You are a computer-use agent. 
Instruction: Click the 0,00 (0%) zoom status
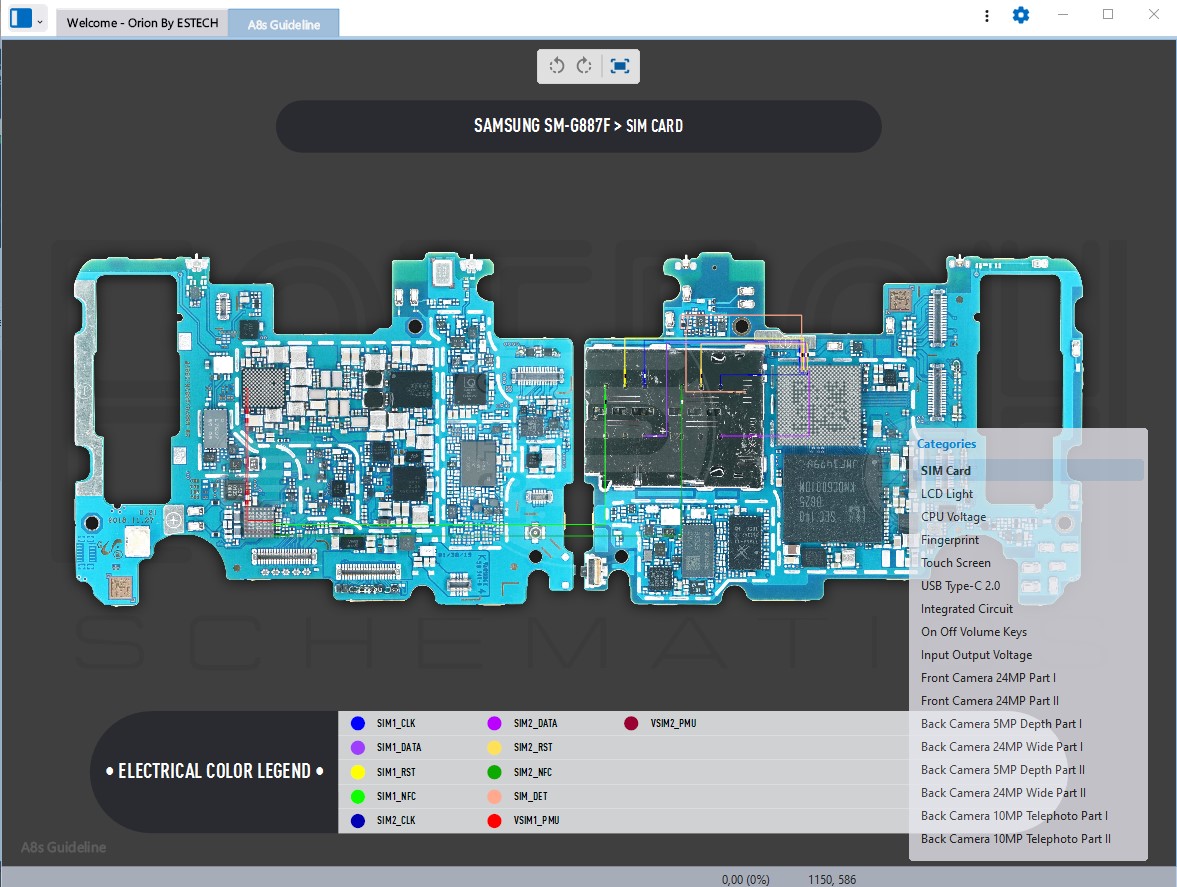click(745, 879)
